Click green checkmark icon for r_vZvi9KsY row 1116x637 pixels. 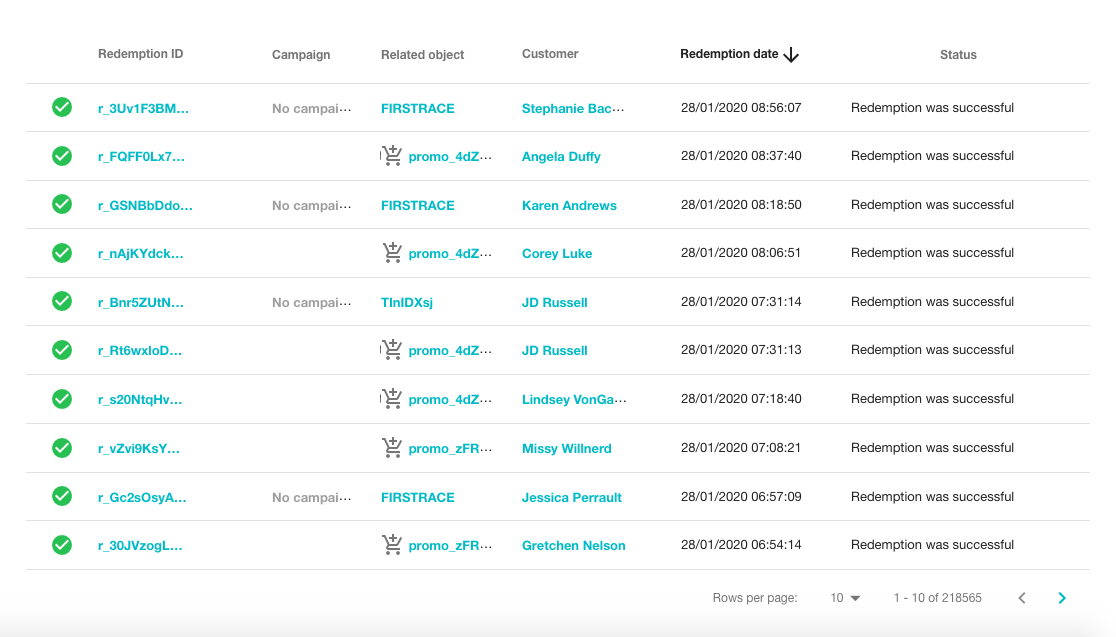pos(62,448)
